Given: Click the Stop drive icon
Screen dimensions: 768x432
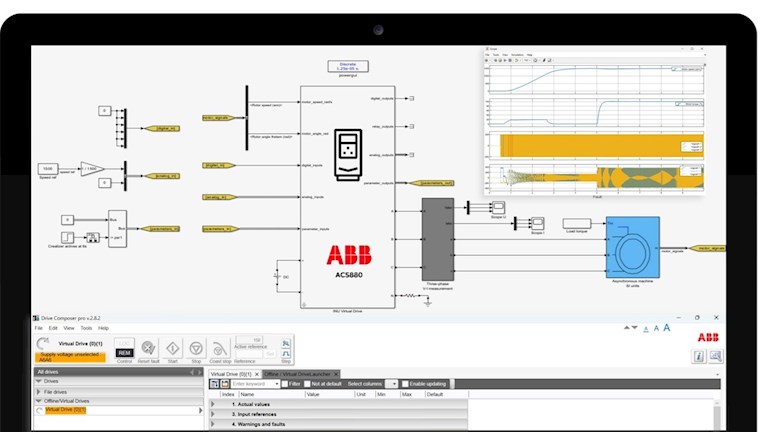Looking at the screenshot, I should point(196,349).
